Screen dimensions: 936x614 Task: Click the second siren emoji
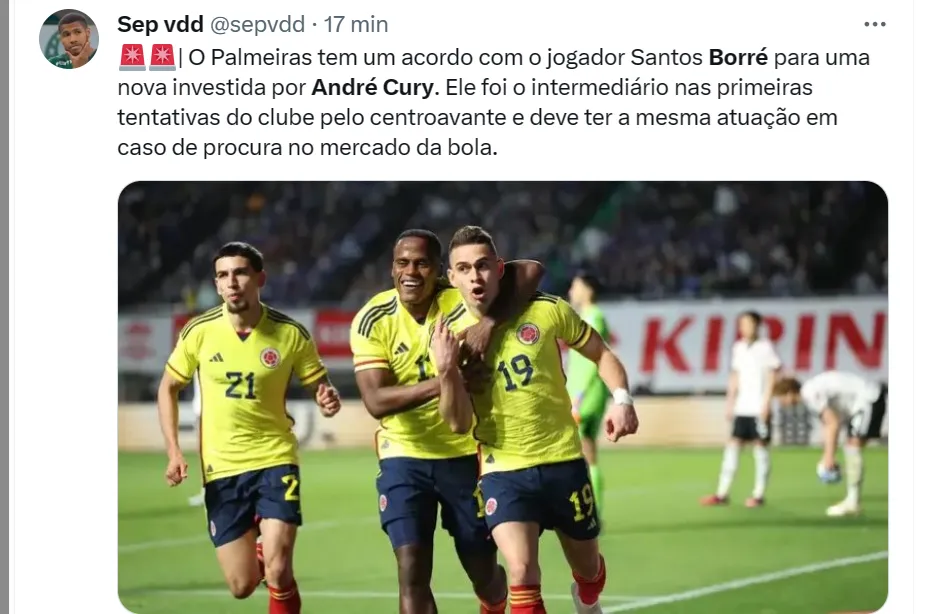161,57
